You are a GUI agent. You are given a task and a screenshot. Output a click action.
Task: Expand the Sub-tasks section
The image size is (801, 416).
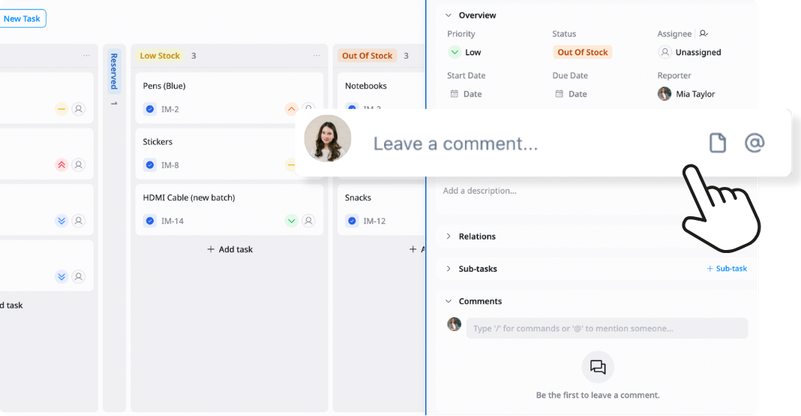(x=448, y=269)
